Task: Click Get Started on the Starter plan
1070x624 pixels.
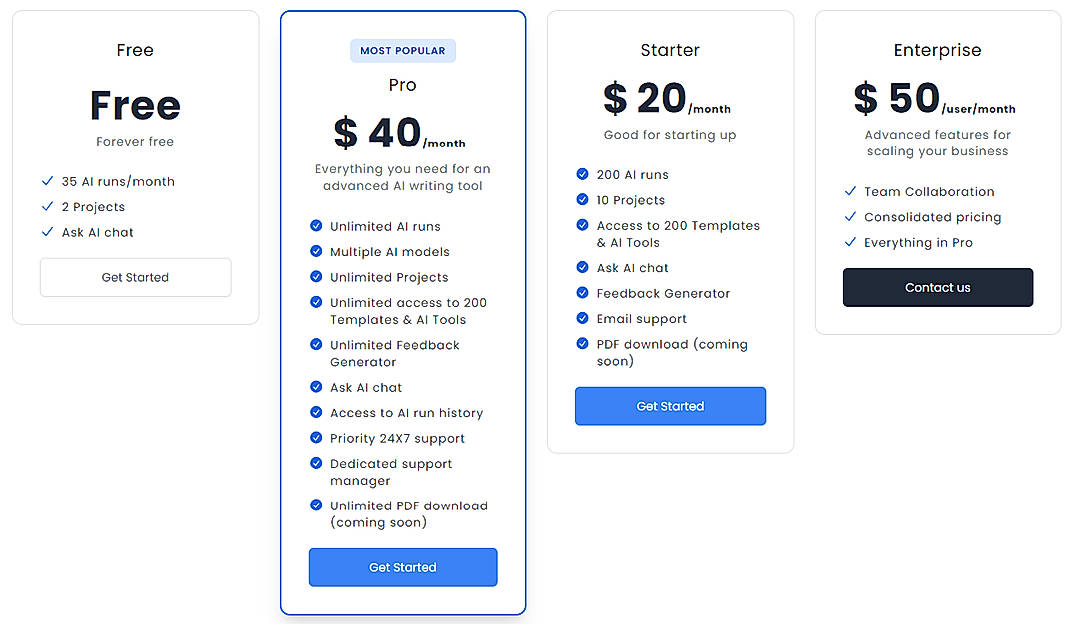Action: [670, 406]
